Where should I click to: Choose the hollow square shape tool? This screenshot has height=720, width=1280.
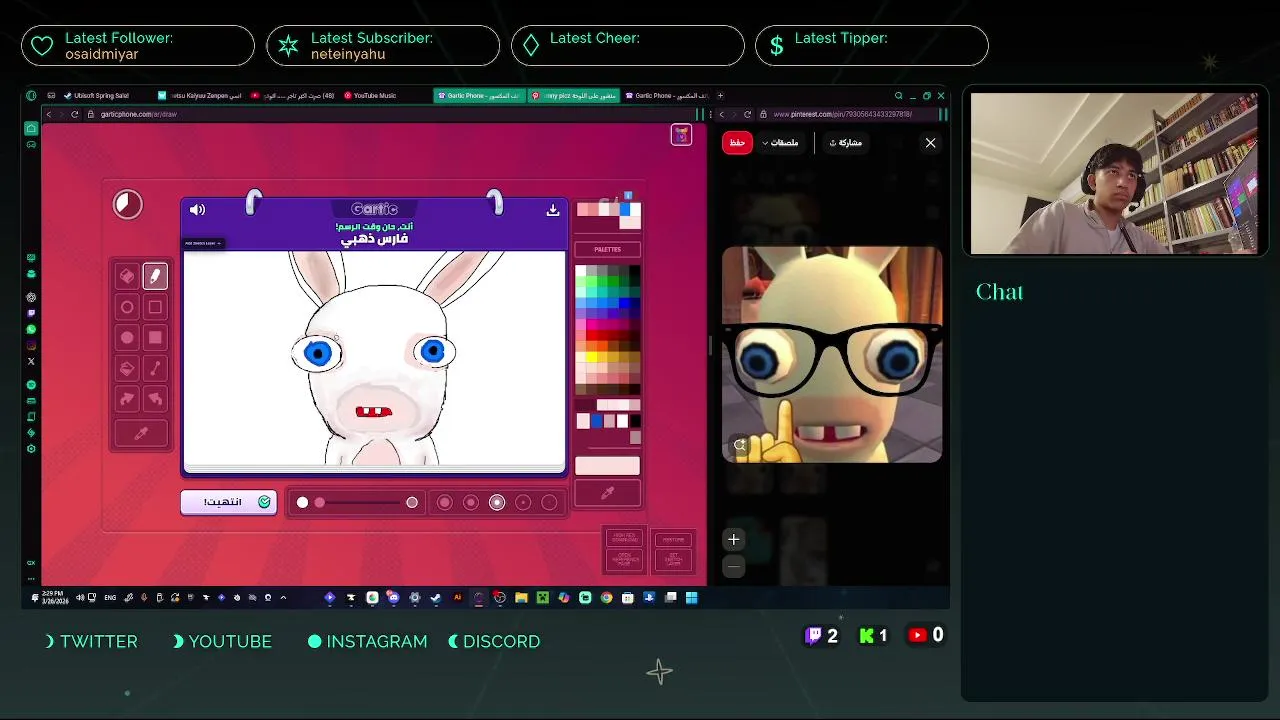(155, 307)
